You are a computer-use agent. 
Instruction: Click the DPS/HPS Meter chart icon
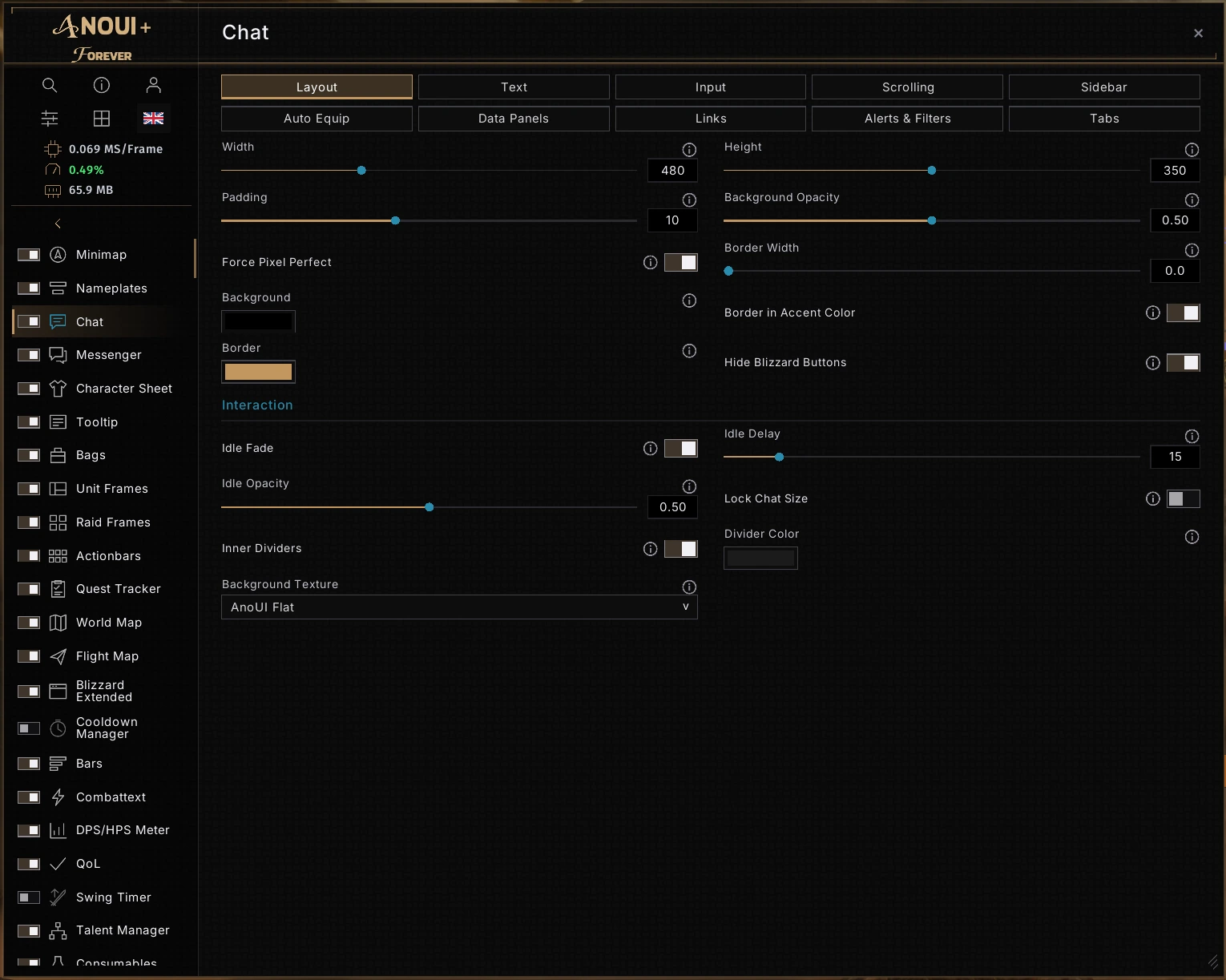58,830
